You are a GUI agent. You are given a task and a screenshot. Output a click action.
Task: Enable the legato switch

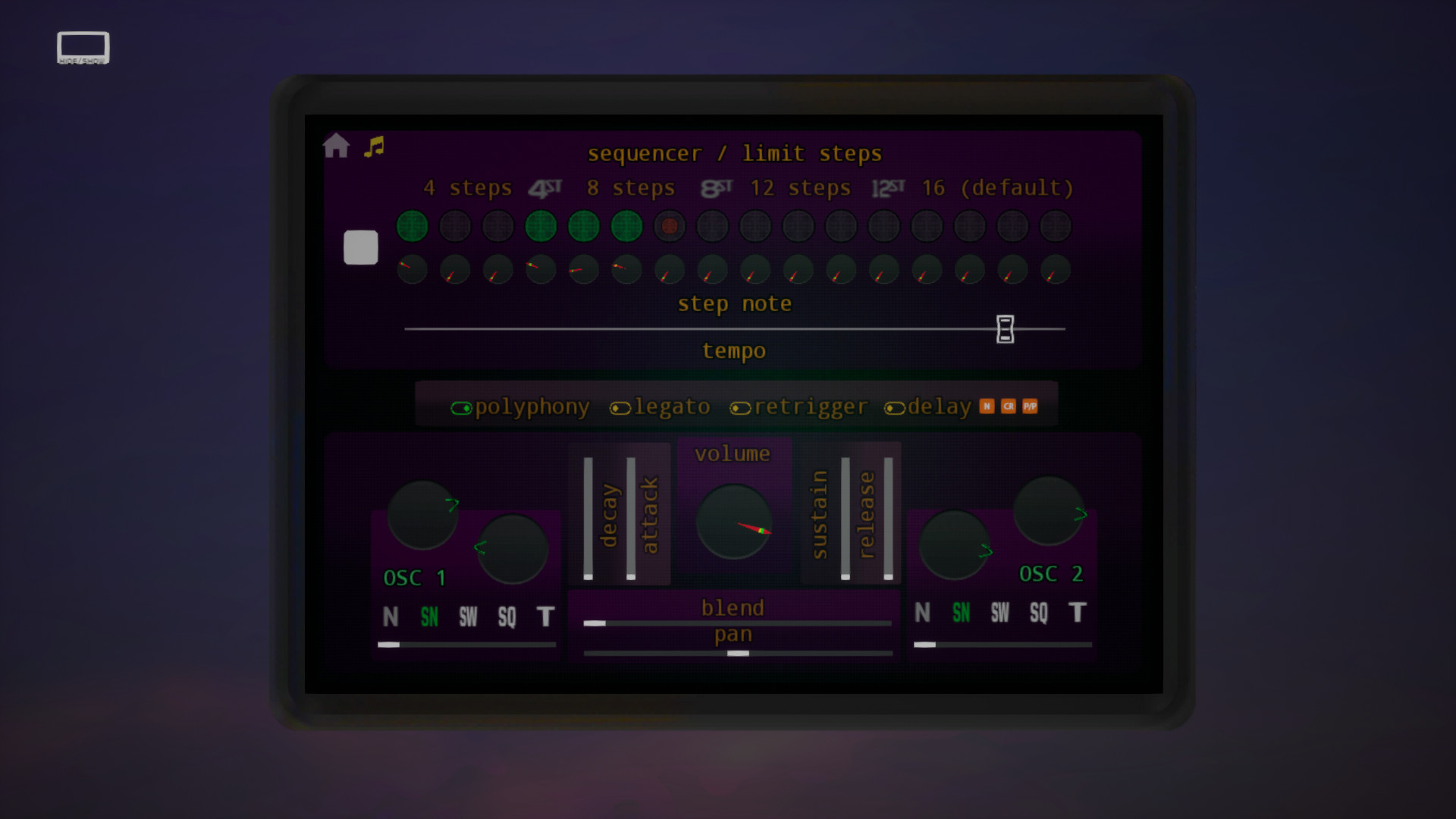(620, 407)
